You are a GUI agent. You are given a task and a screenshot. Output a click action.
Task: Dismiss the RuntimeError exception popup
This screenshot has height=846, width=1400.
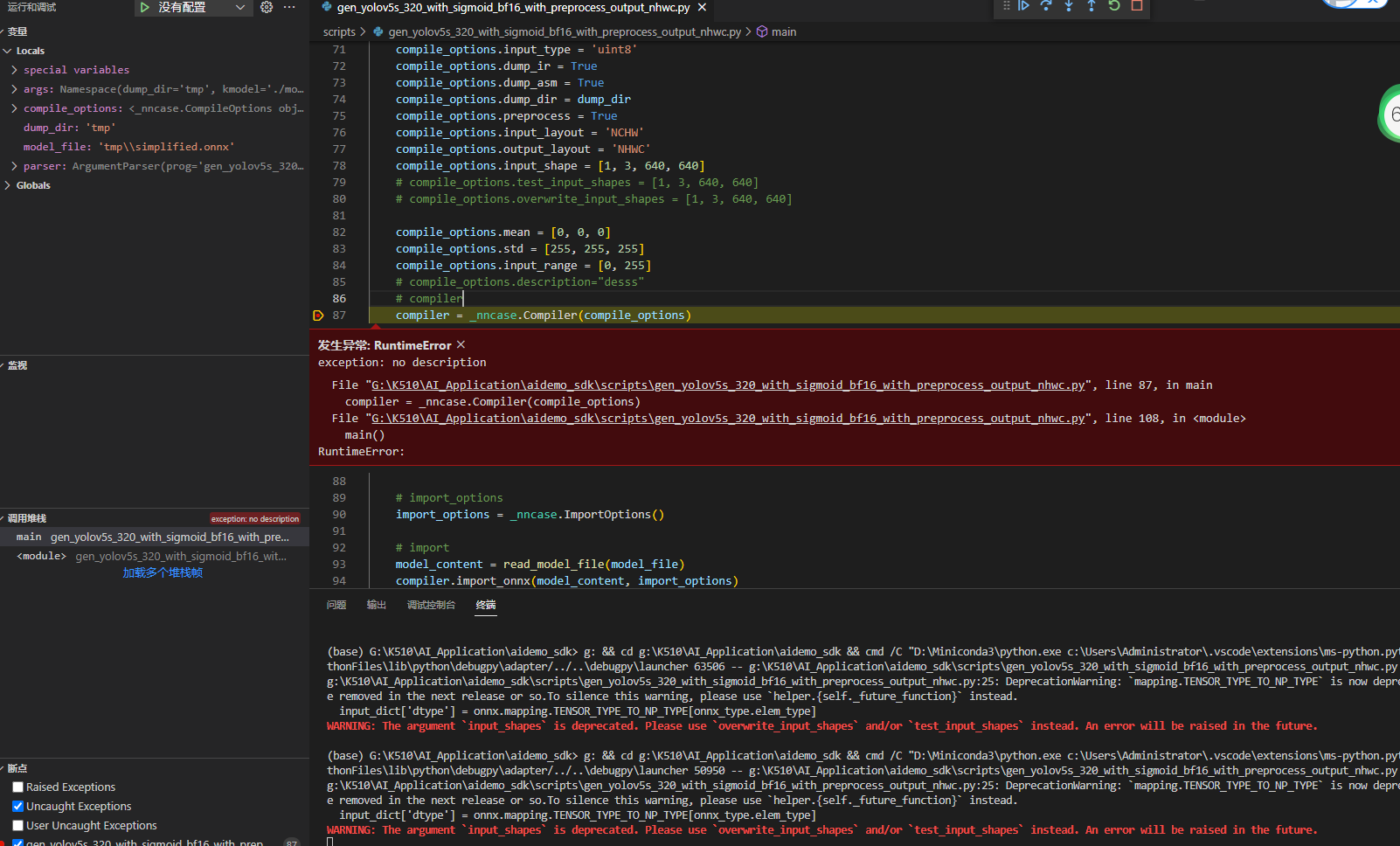(461, 344)
